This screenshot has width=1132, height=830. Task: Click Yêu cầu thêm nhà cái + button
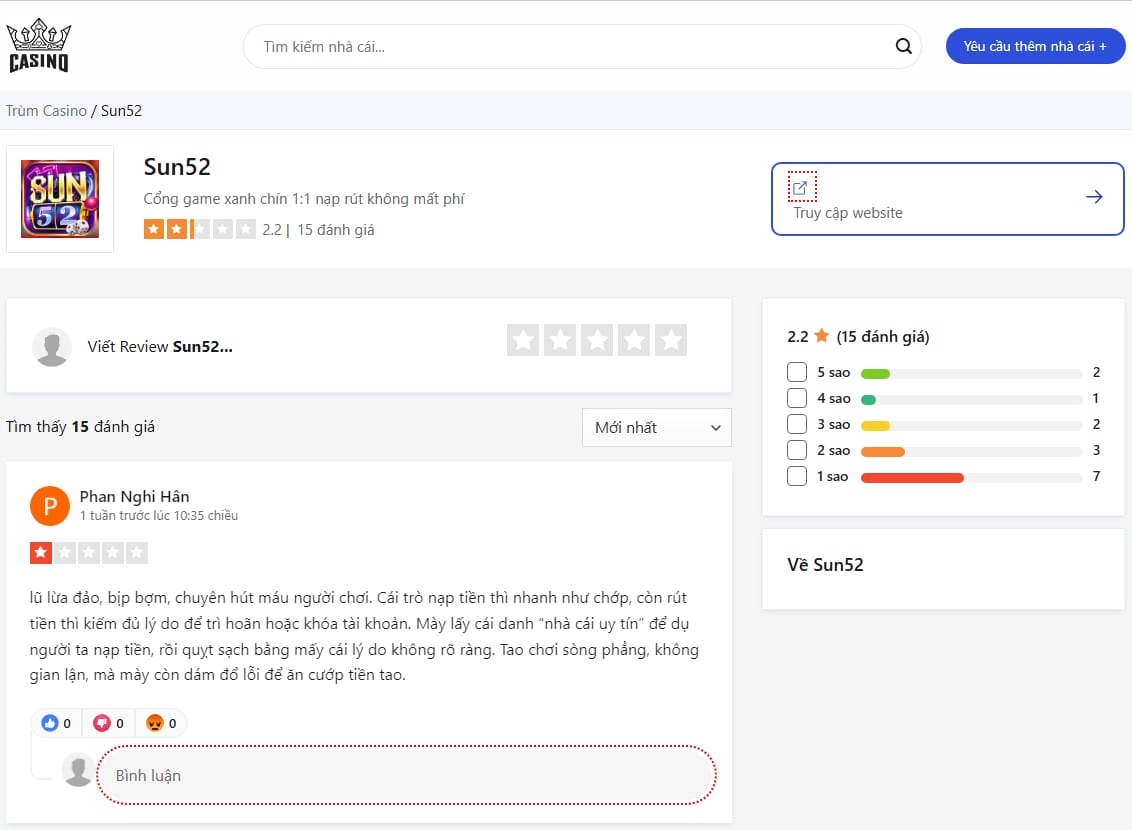point(1035,46)
